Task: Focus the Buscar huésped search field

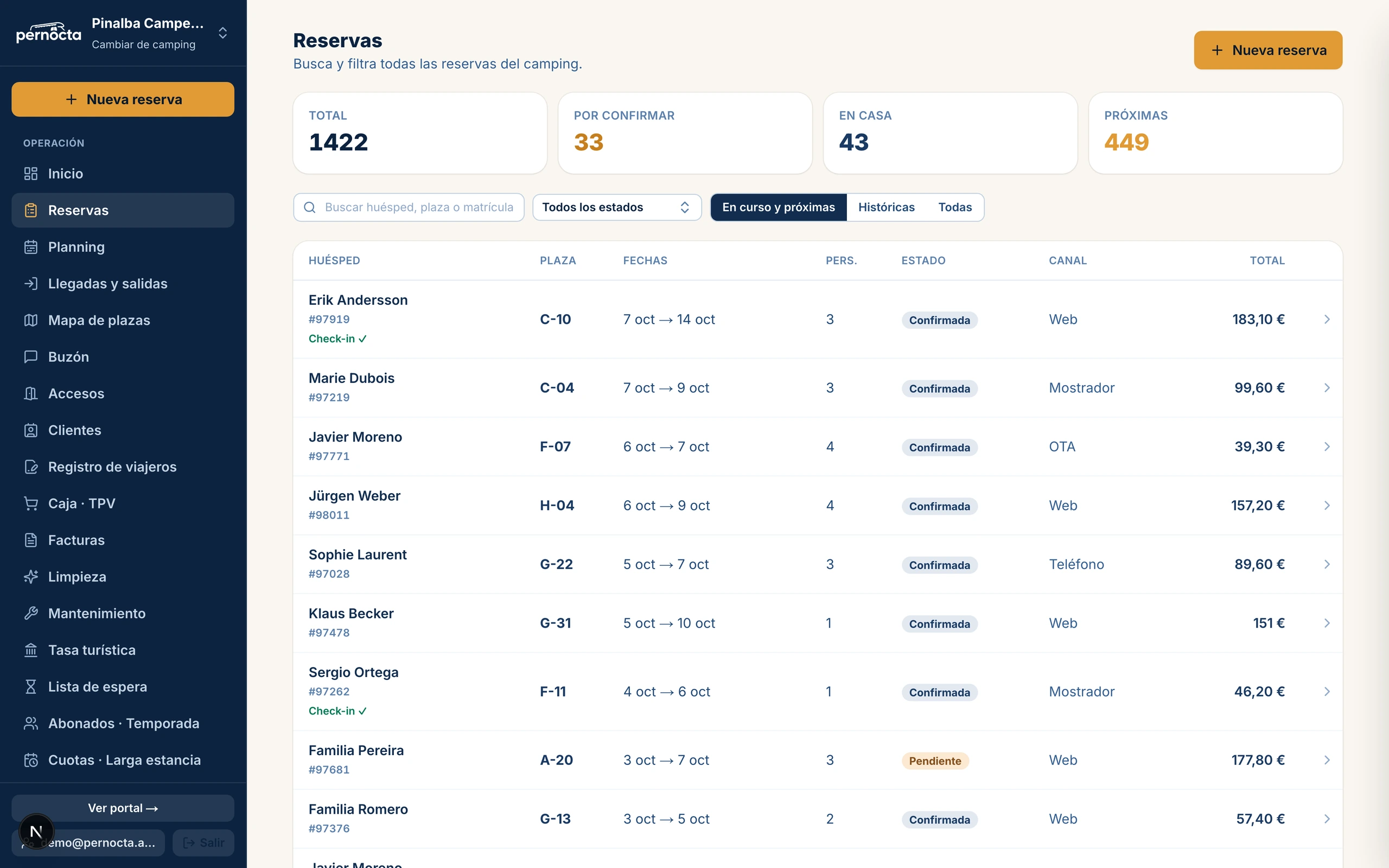Action: coord(409,207)
